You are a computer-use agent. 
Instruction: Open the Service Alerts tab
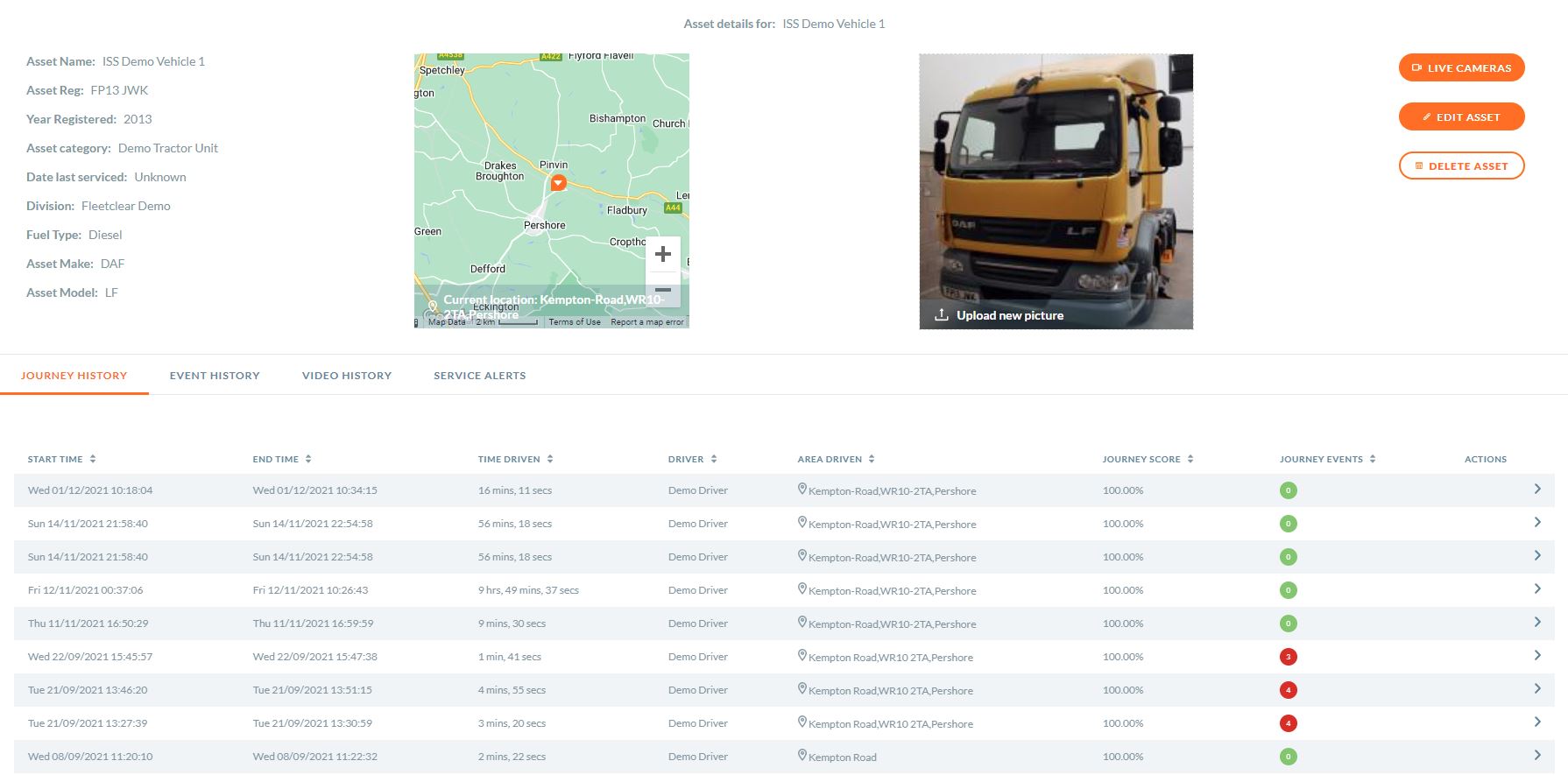pos(480,376)
